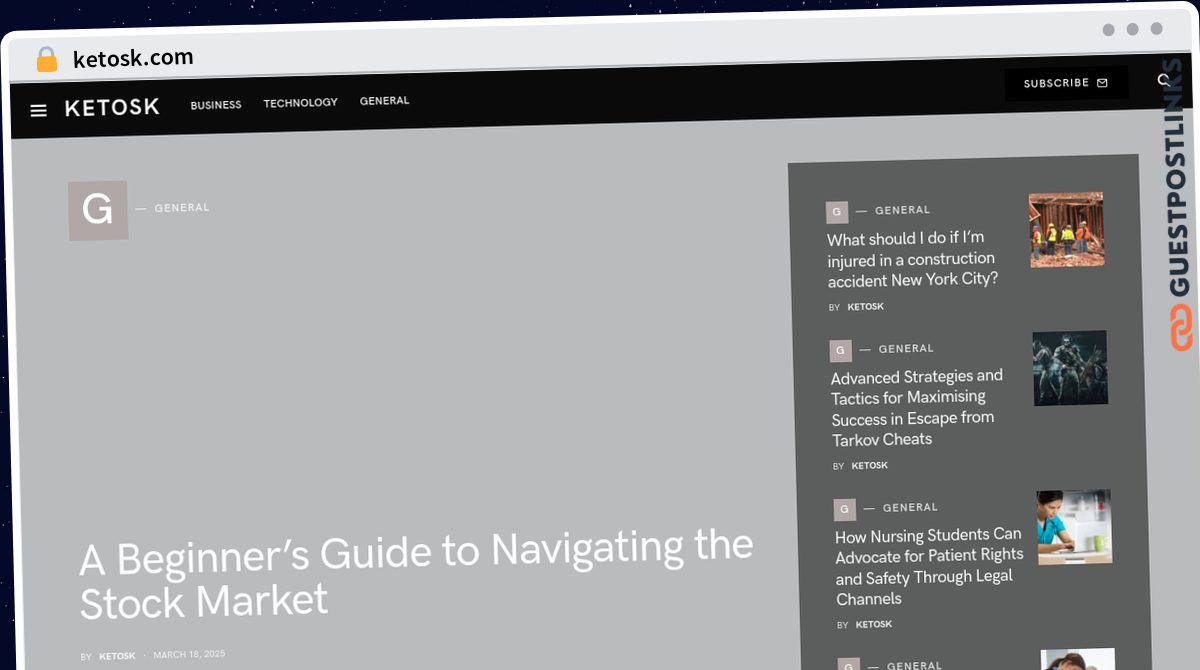Open Escape from Tarkov Cheats article
Image resolution: width=1200 pixels, height=670 pixels.
918,408
